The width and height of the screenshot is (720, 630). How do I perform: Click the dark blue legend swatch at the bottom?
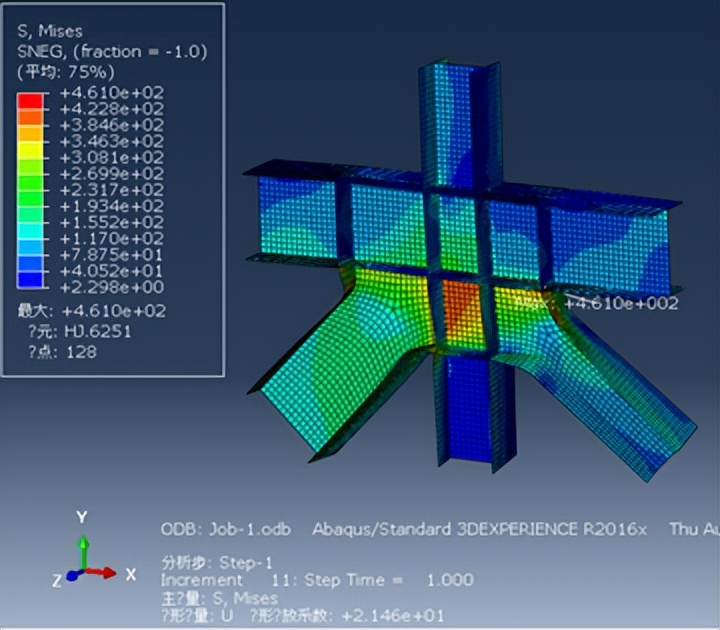pyautogui.click(x=30, y=280)
